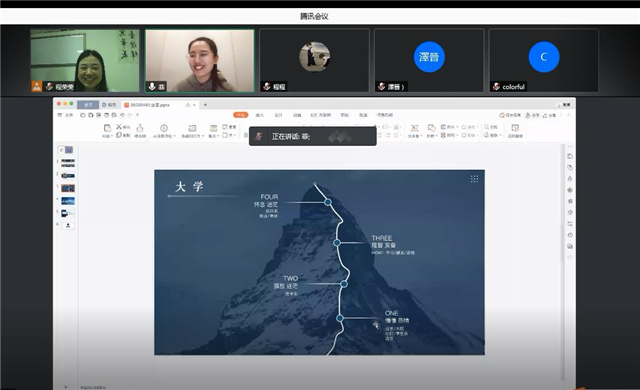Collapse the ribbon with the chevron arrow
Viewport: 640px width, 390px height.
click(x=569, y=115)
